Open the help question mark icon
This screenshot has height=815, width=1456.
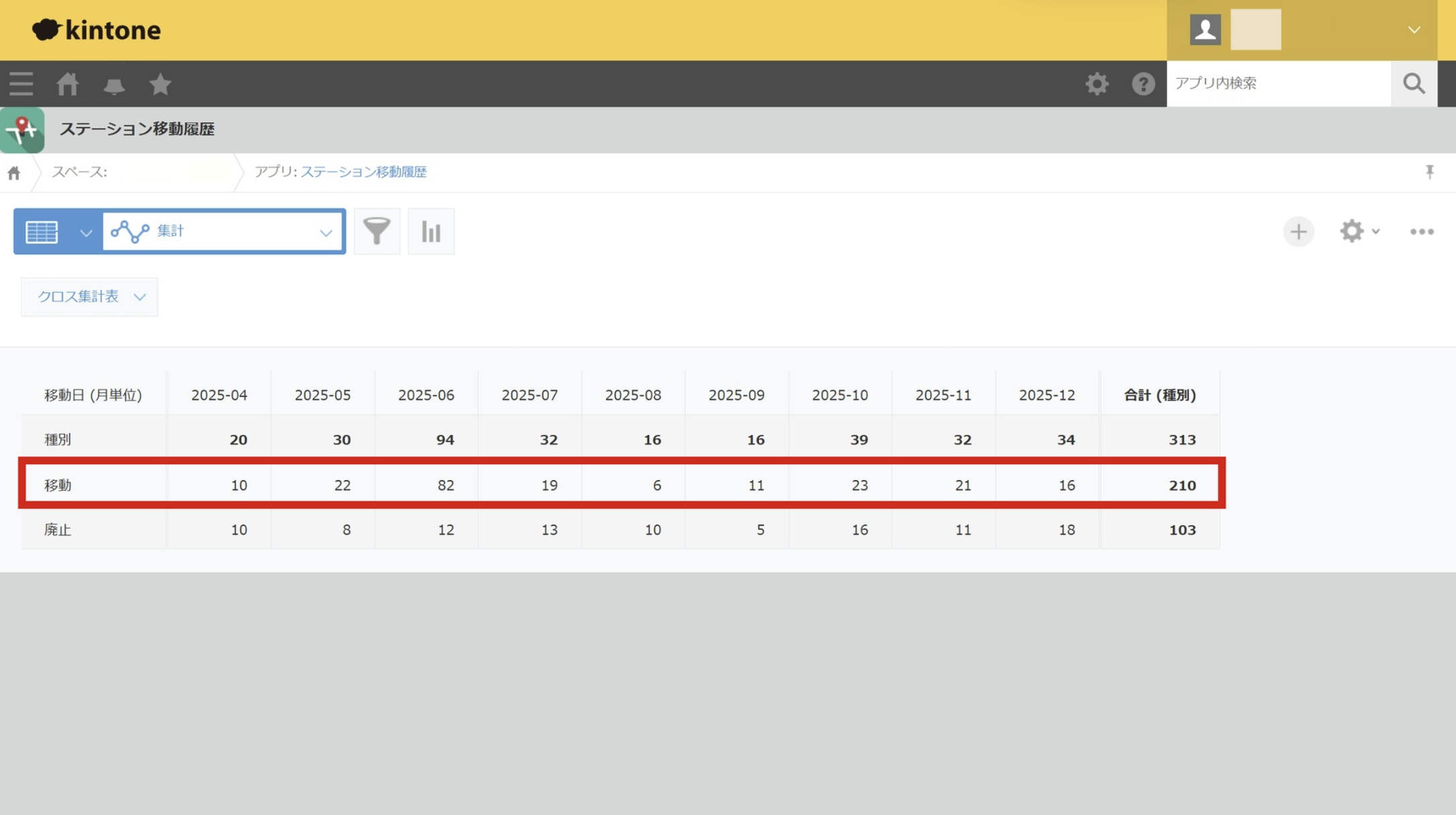coord(1143,84)
